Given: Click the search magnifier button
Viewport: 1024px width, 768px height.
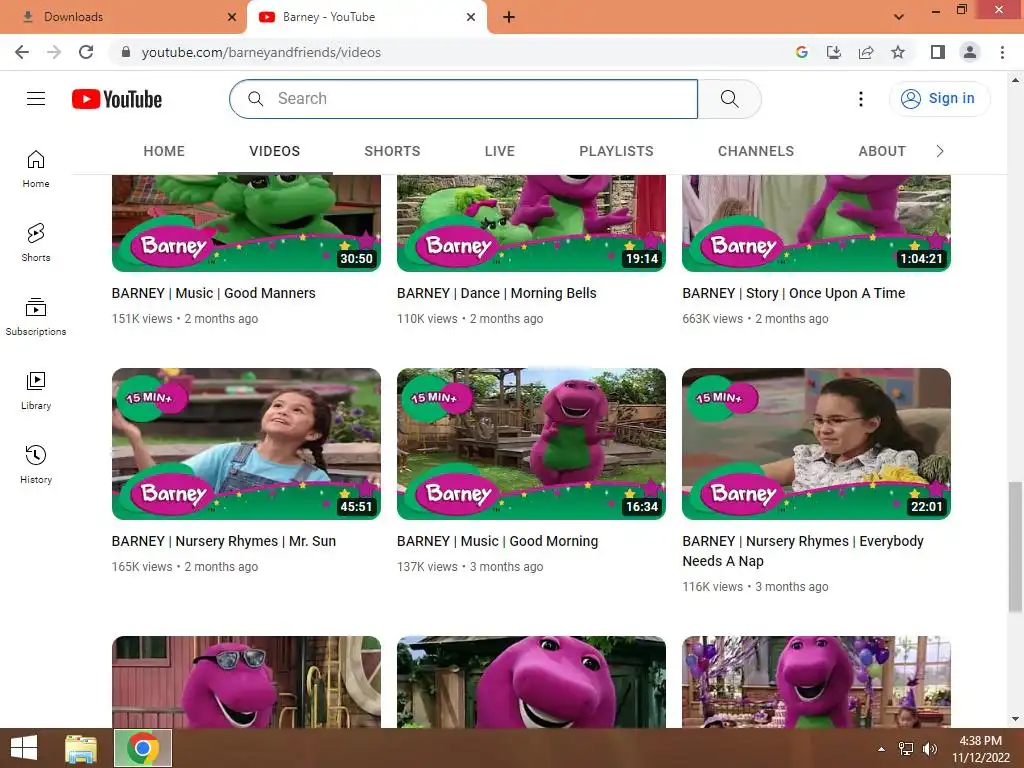Looking at the screenshot, I should click(x=729, y=99).
